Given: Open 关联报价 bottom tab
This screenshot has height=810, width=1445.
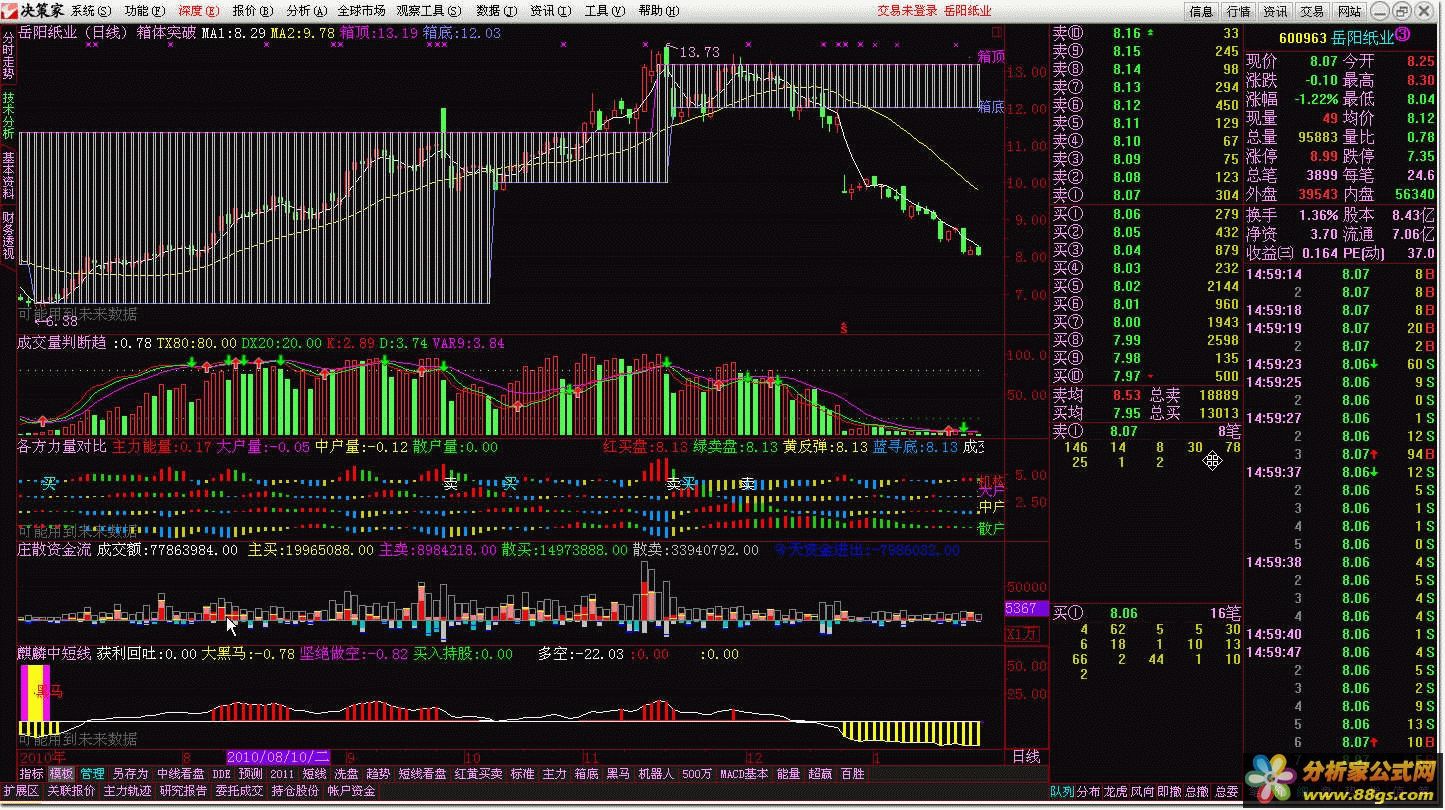Looking at the screenshot, I should click(71, 791).
